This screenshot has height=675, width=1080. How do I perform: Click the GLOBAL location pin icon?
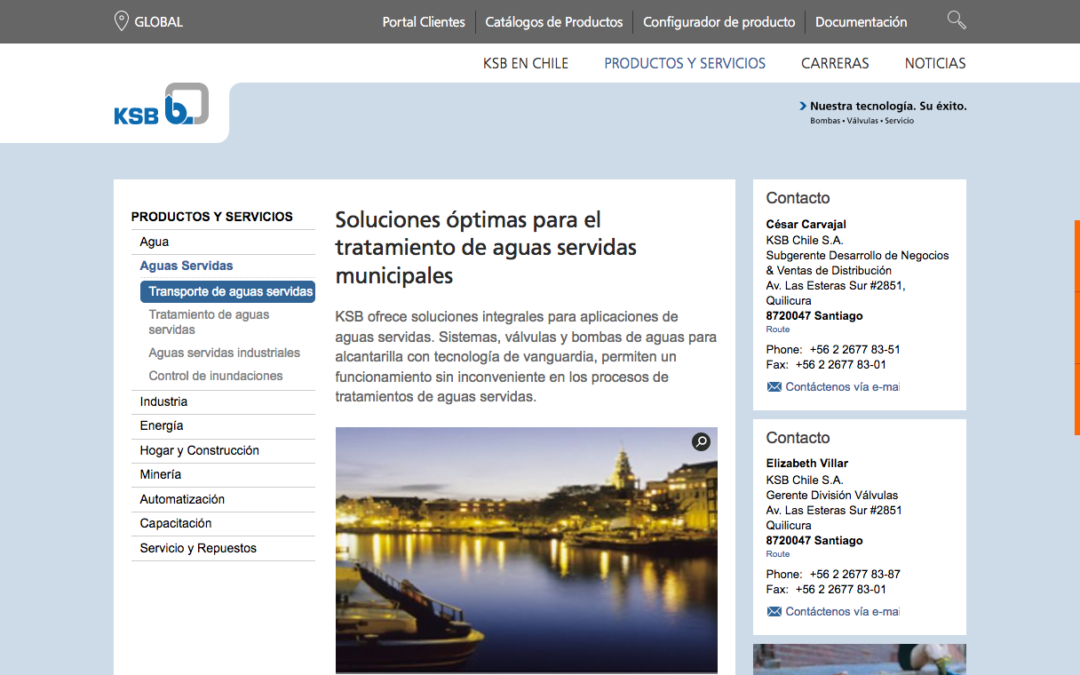click(x=121, y=21)
